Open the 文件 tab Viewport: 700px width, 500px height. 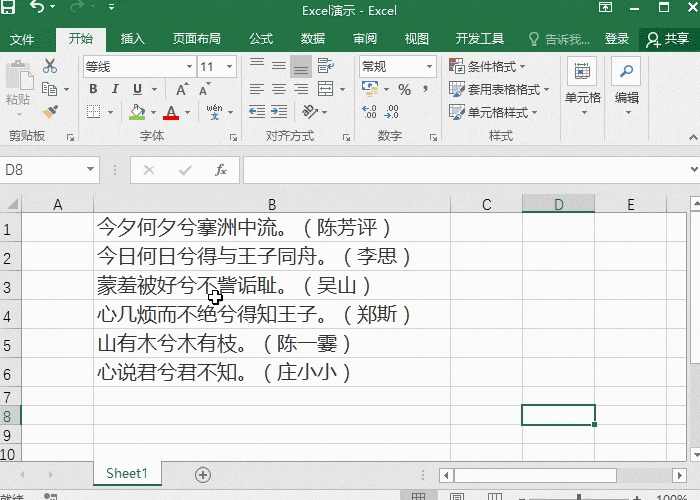[22, 39]
